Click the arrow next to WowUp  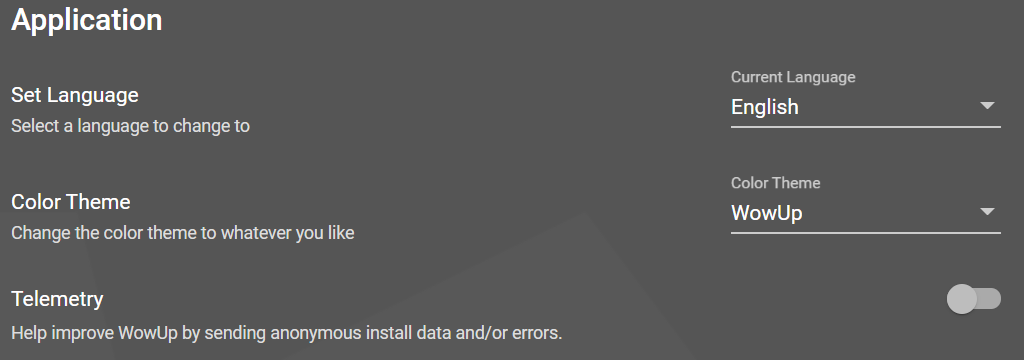click(x=987, y=212)
